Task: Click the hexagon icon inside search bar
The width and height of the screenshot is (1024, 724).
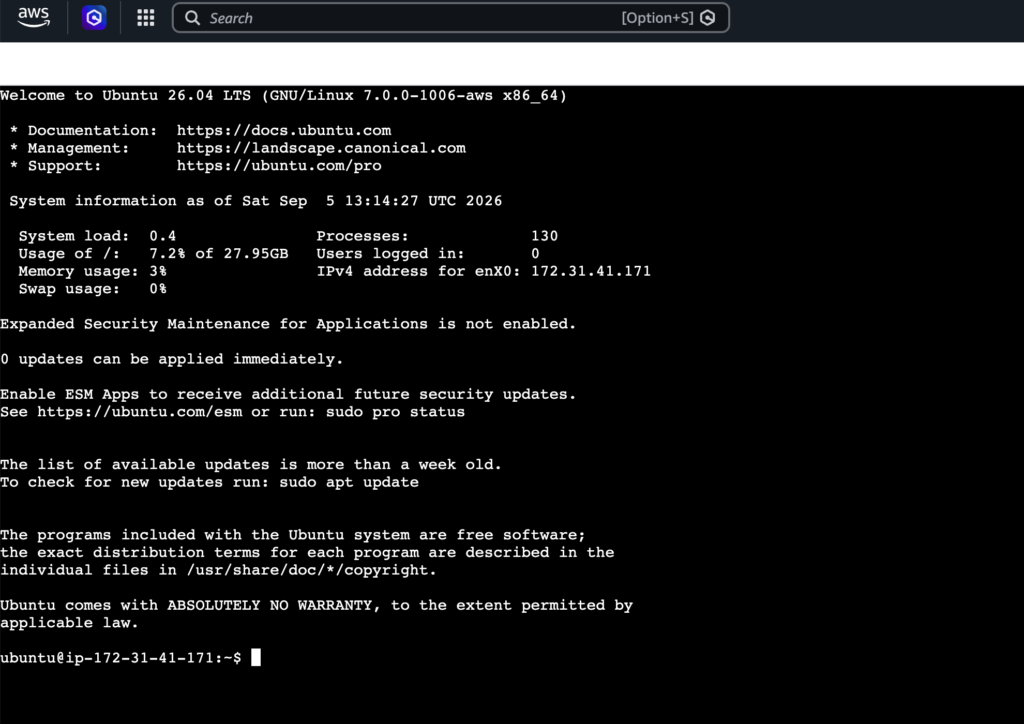Action: coord(707,18)
